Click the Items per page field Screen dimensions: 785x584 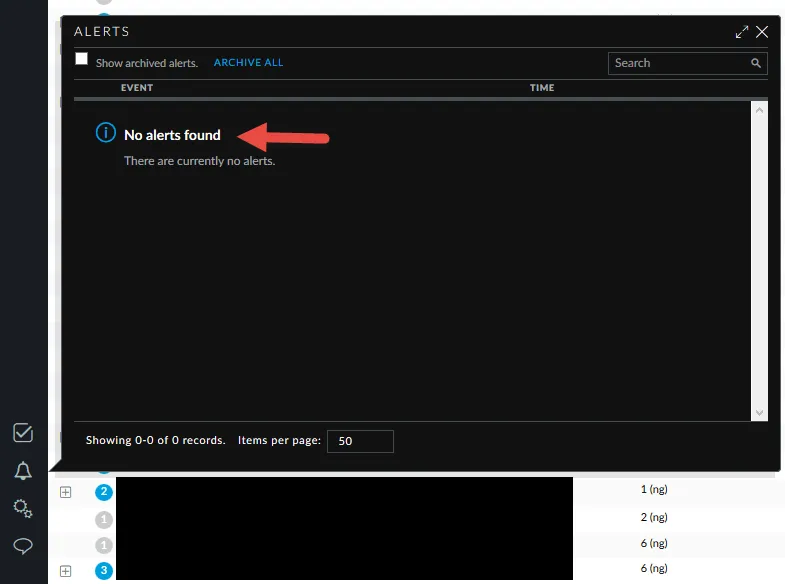coord(360,441)
